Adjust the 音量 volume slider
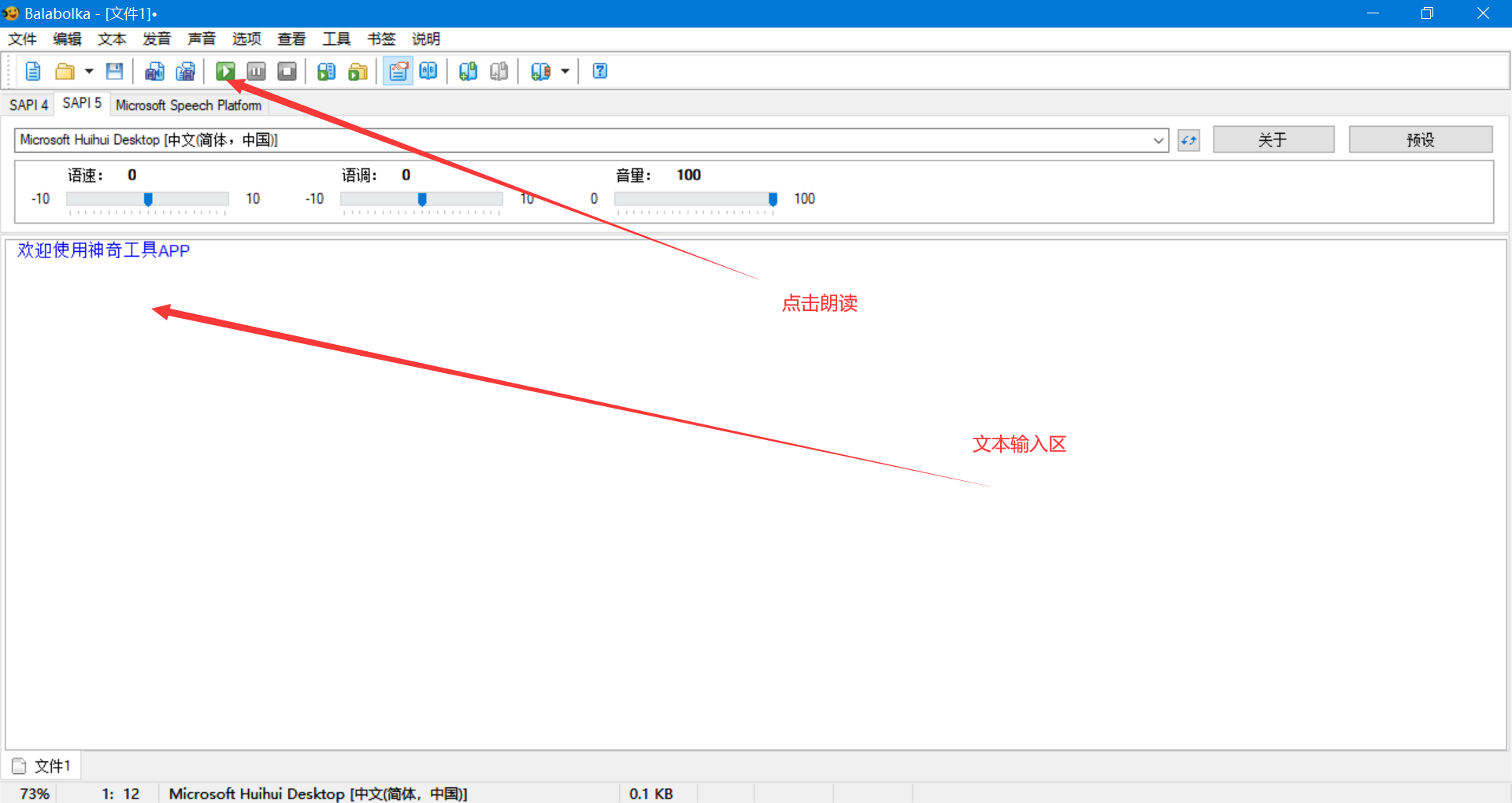The image size is (1512, 803). tap(695, 199)
